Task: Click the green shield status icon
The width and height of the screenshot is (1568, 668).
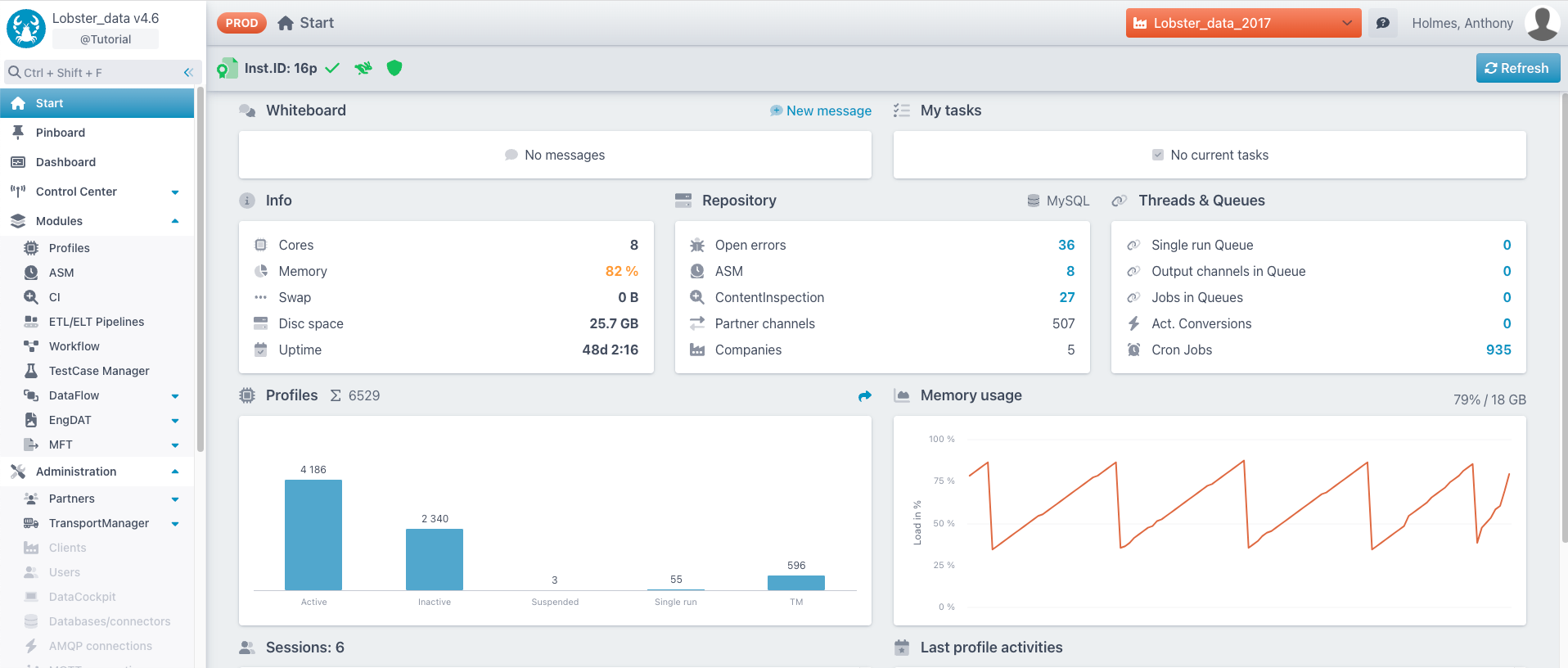Action: point(394,68)
